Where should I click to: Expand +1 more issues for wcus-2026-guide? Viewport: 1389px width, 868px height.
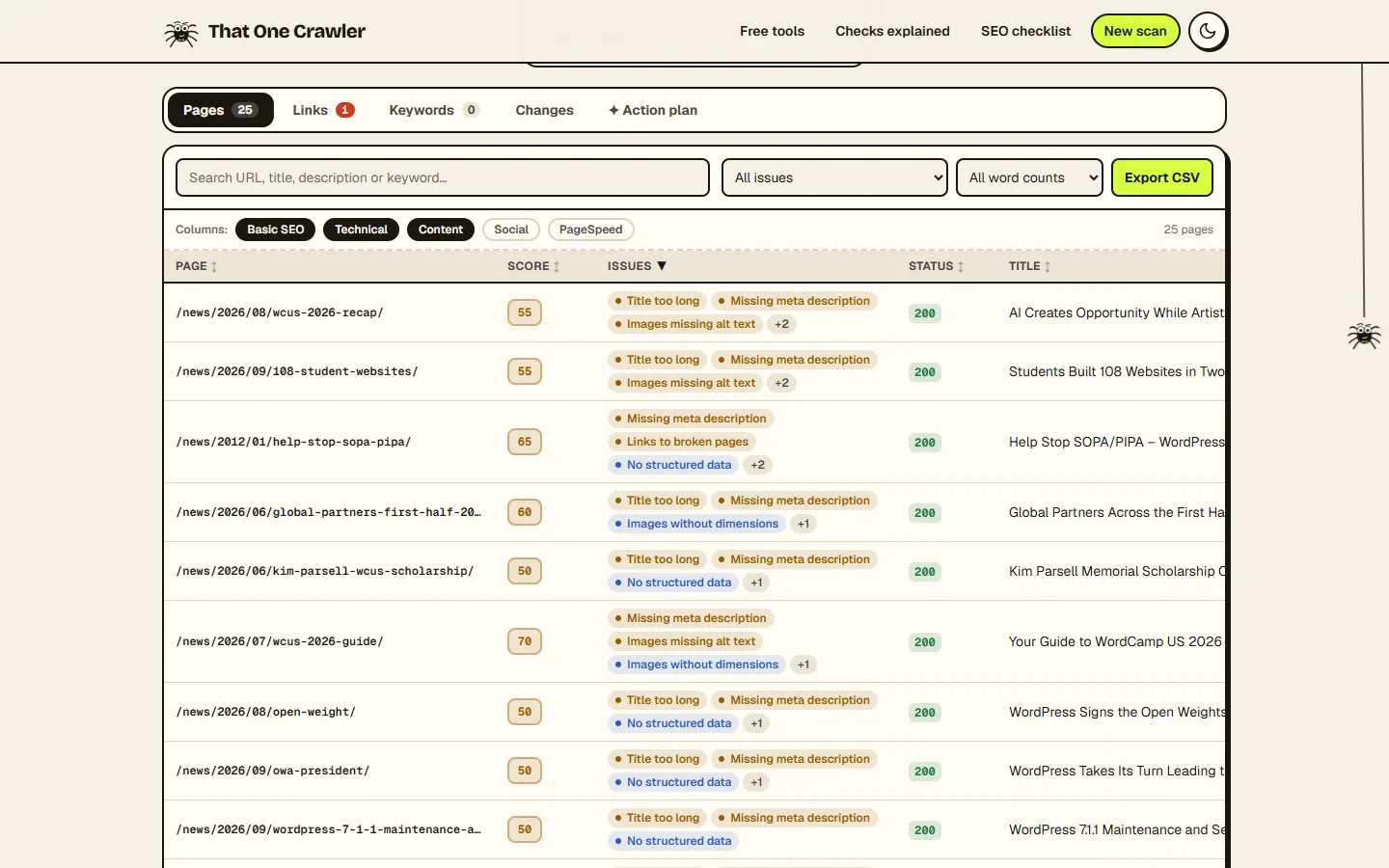[x=803, y=665]
